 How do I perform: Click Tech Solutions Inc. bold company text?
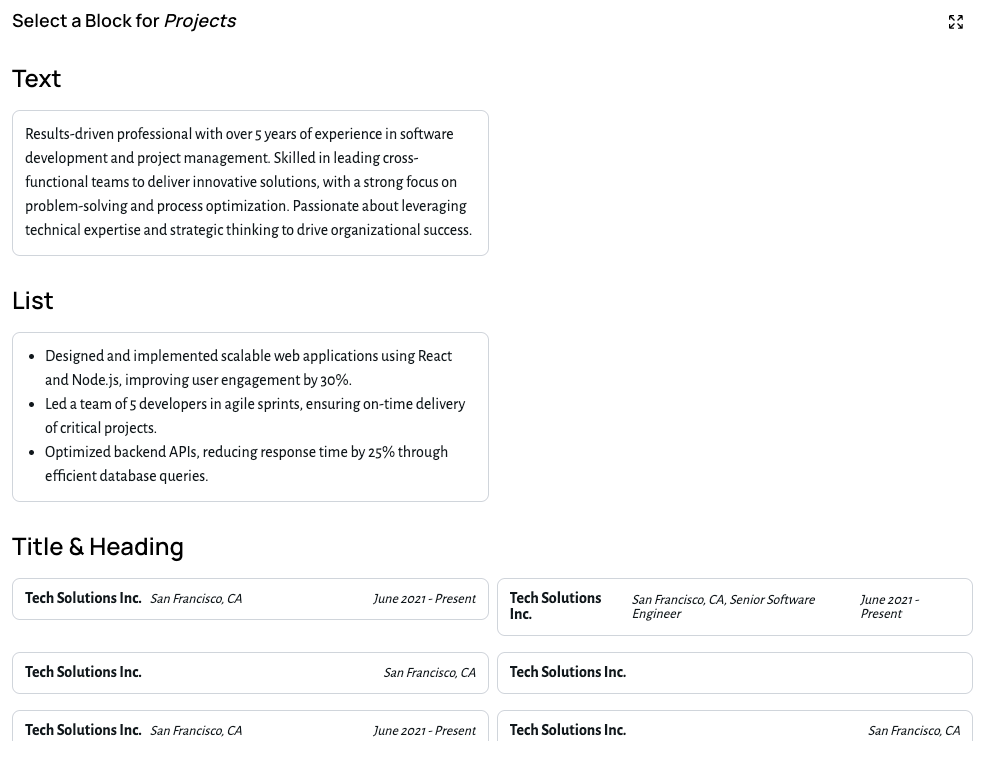coord(83,598)
